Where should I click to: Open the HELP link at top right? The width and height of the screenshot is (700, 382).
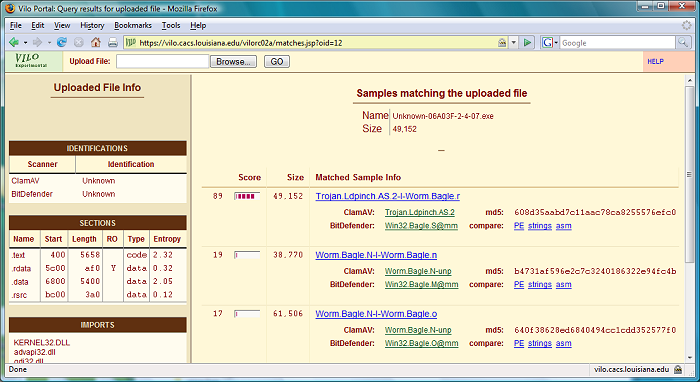click(655, 62)
